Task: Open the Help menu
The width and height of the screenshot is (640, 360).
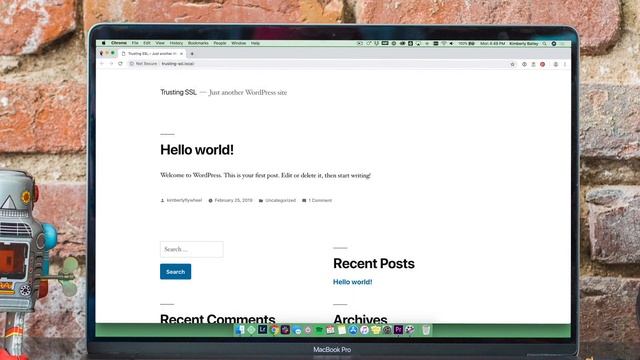Action: 256,43
